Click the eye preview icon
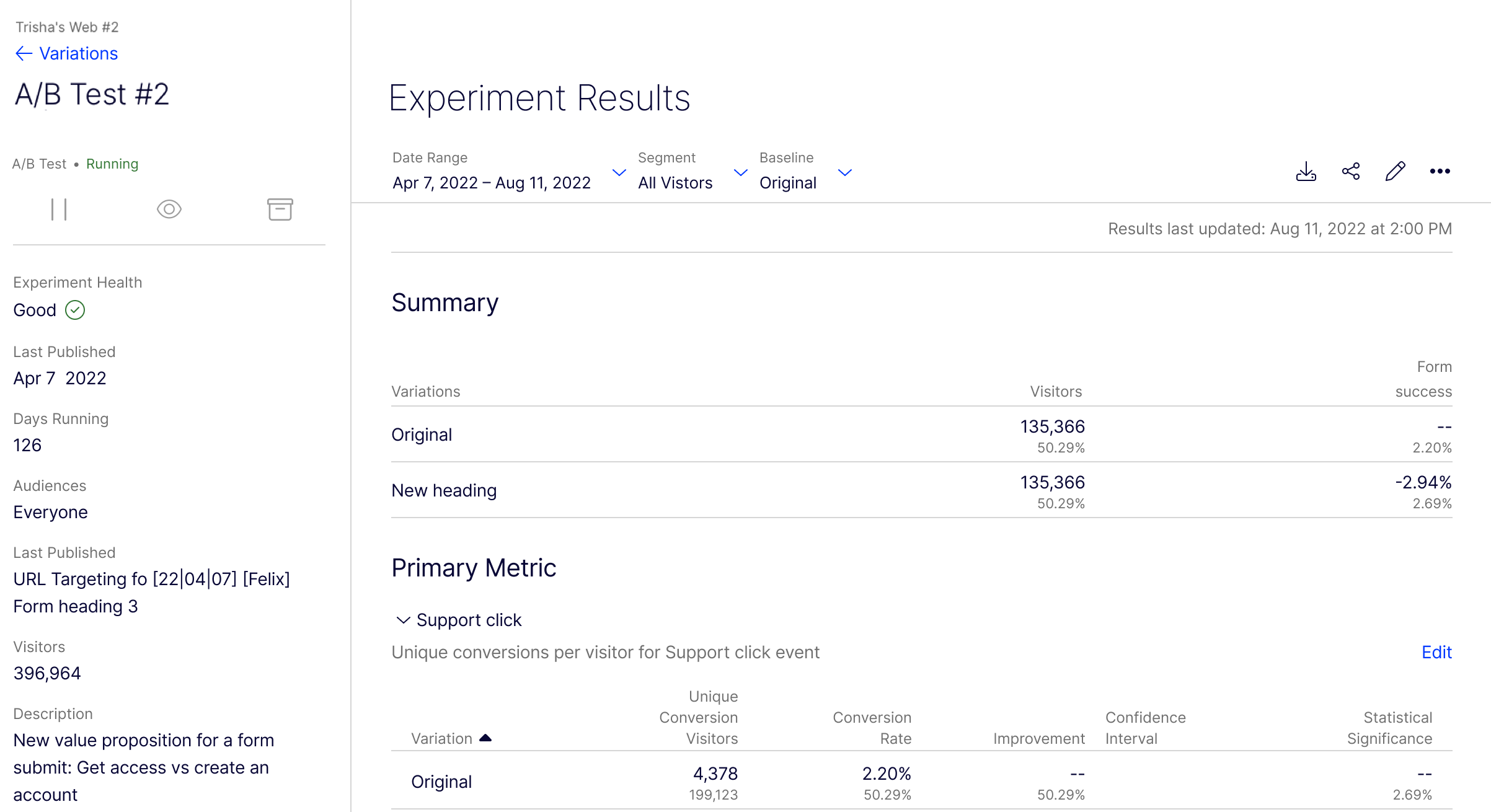This screenshot has width=1491, height=812. (169, 210)
